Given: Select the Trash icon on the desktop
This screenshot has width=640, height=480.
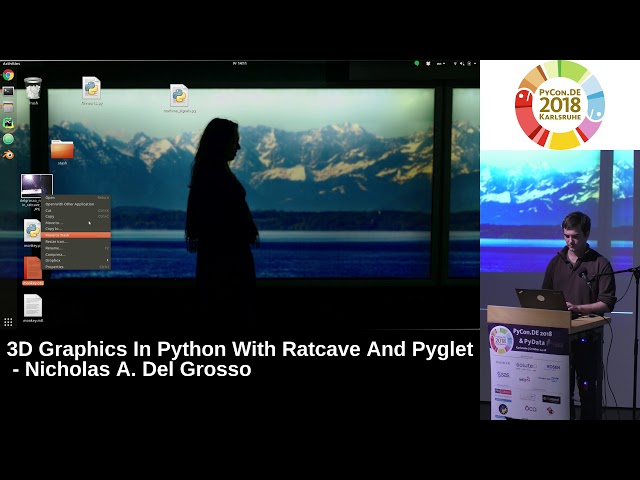Looking at the screenshot, I should [33, 89].
